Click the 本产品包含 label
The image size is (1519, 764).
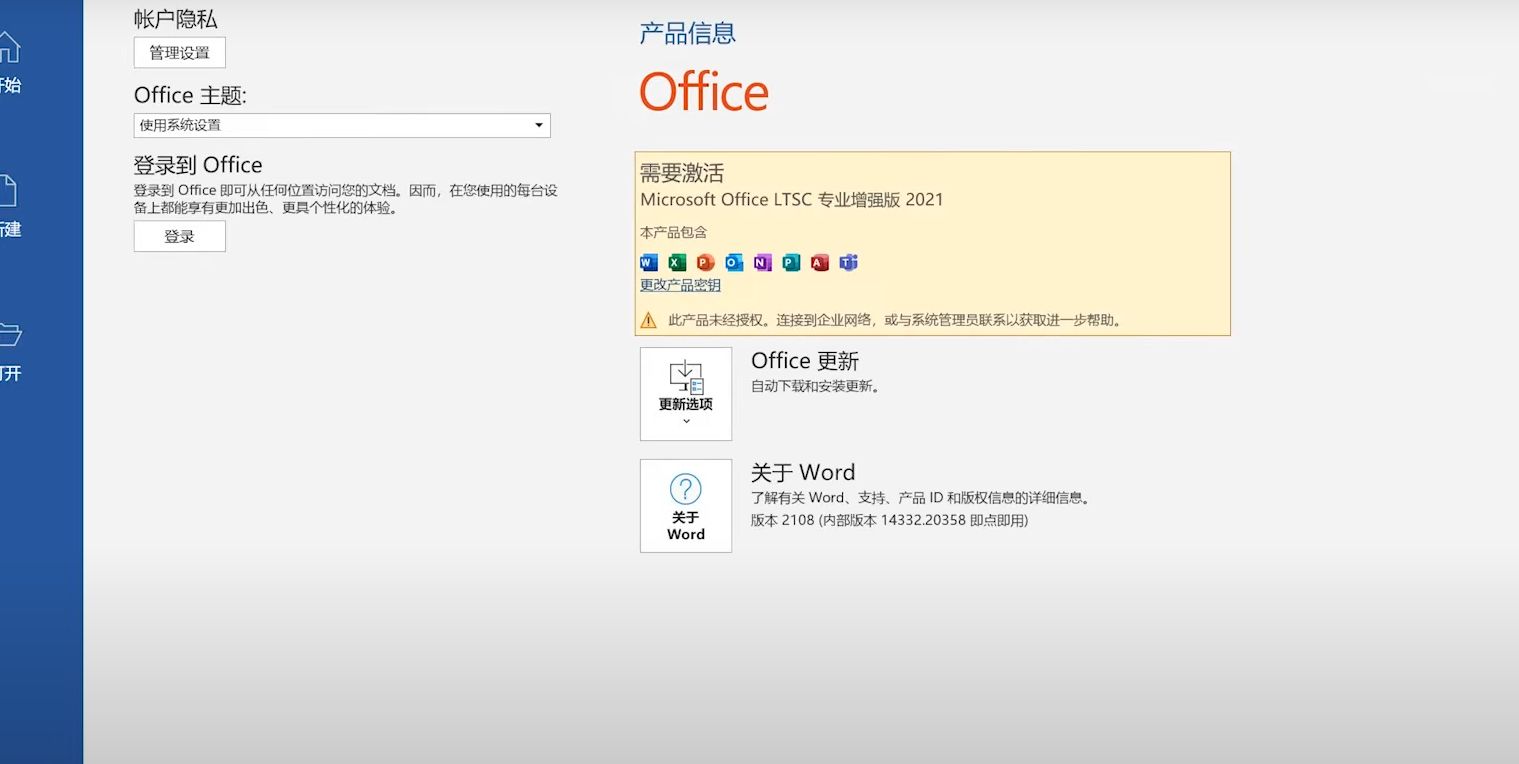673,232
